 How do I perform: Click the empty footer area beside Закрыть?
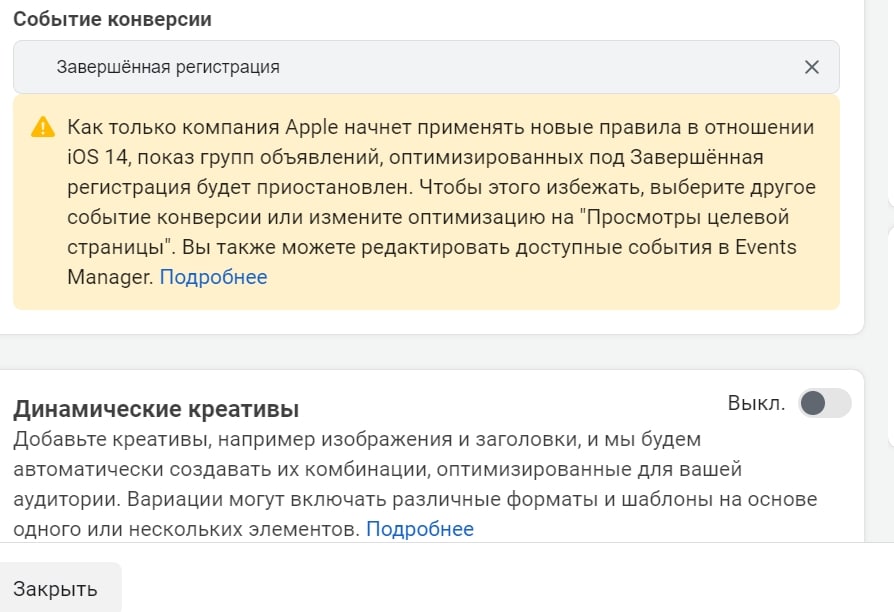tap(507, 577)
